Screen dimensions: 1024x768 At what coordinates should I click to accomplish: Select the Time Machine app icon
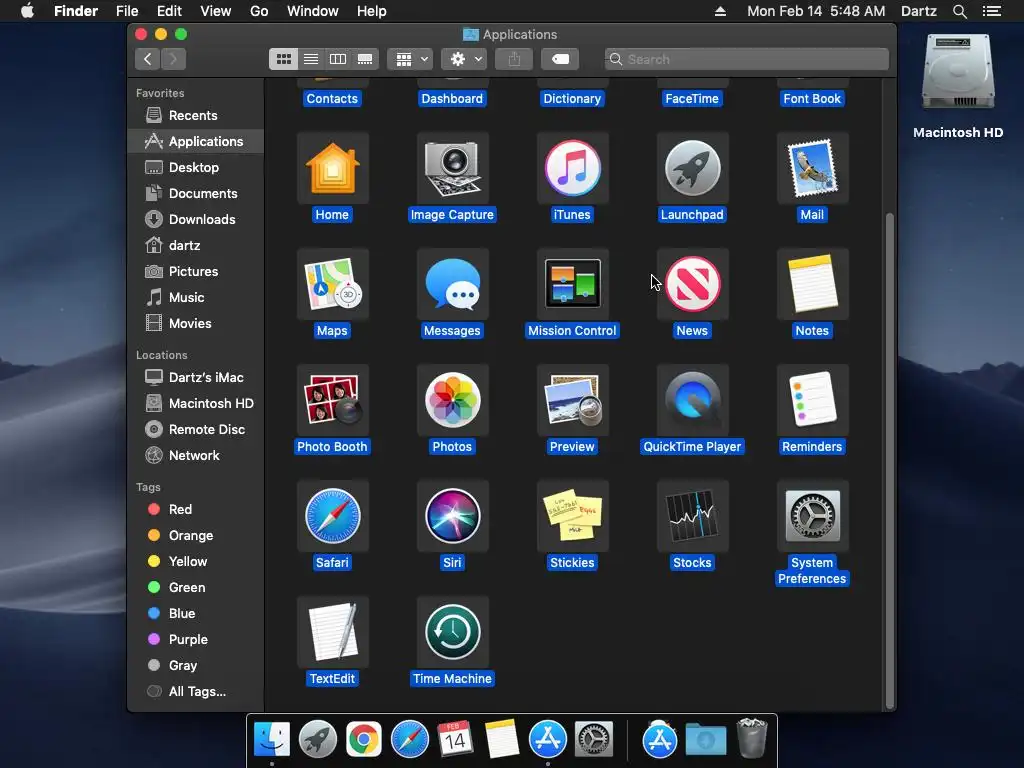(452, 632)
